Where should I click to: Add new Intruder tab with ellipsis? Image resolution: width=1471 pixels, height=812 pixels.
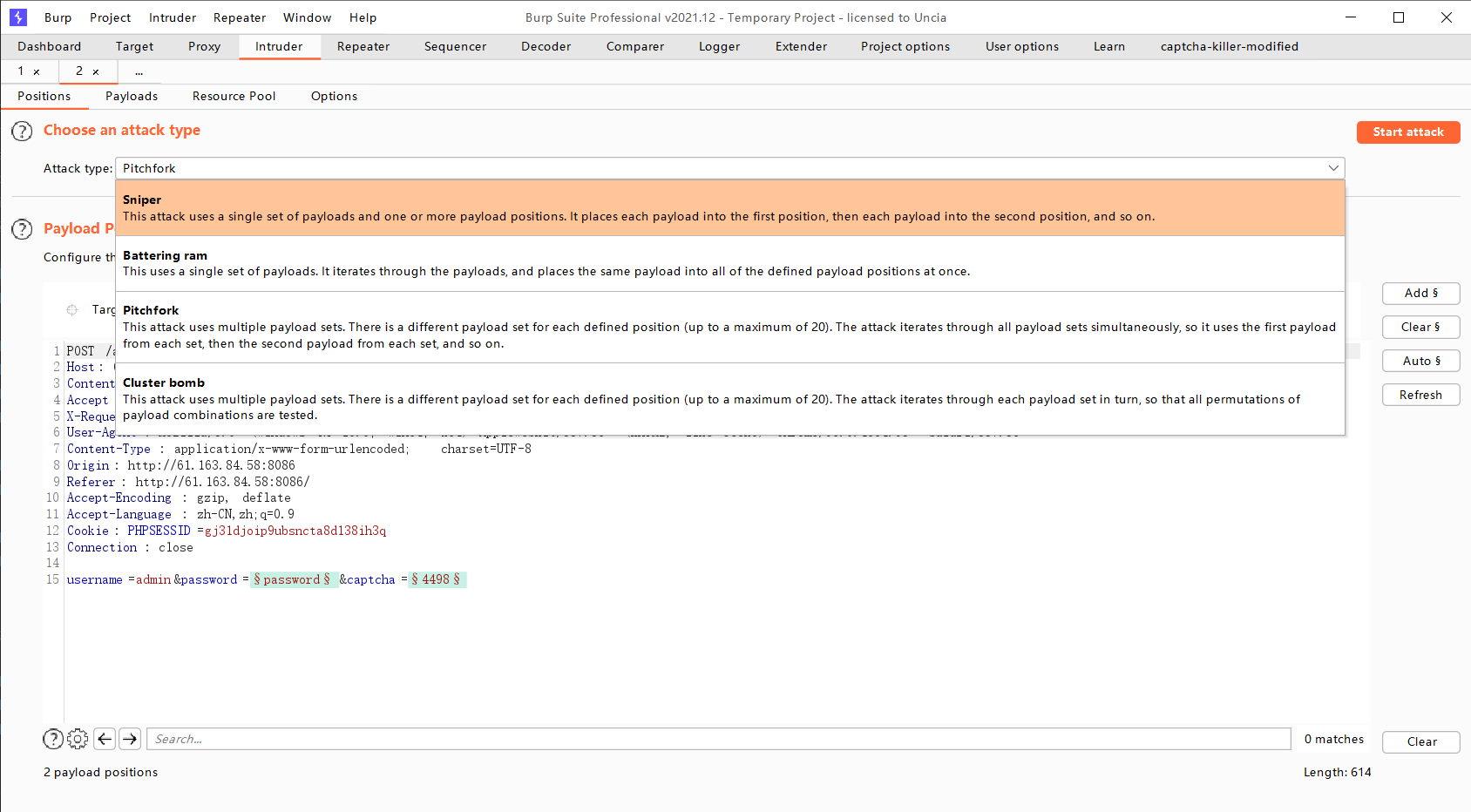tap(139, 71)
